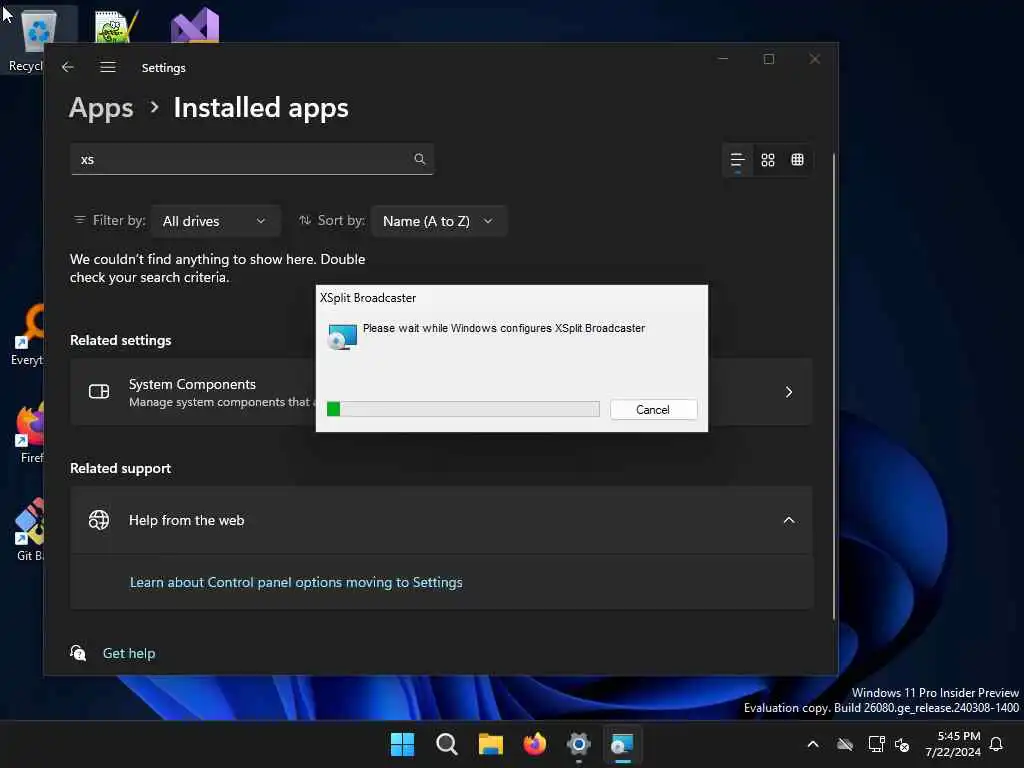Switch to list view layout
This screenshot has height=768, width=1024.
pos(737,160)
